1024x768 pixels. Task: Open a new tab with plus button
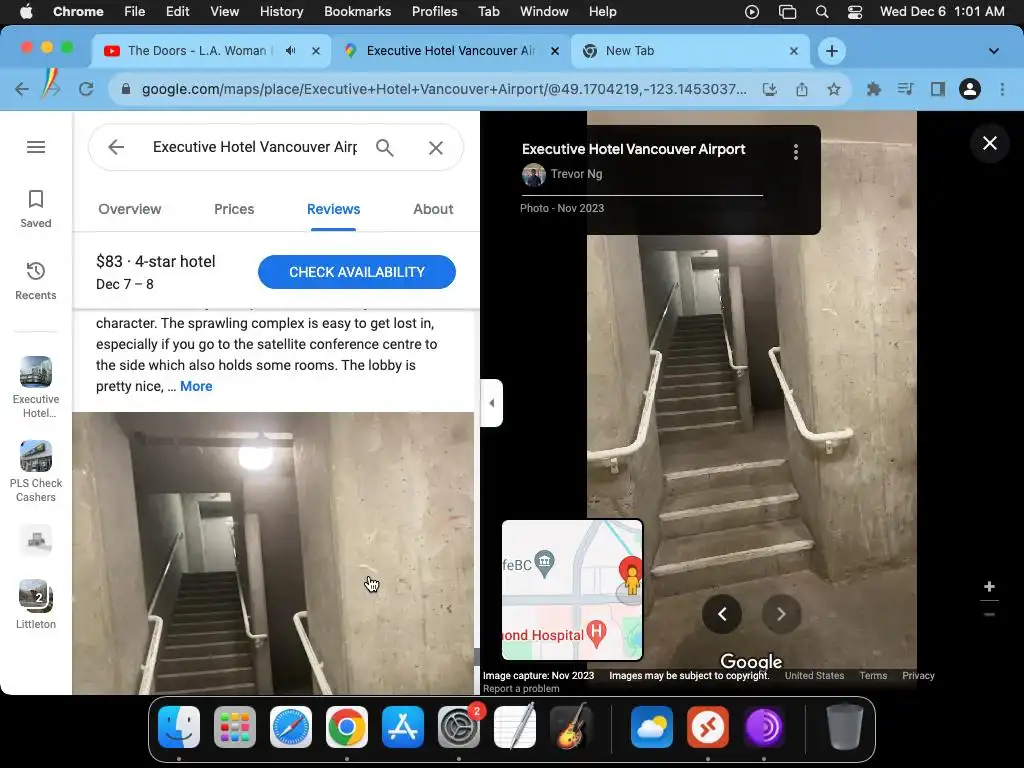click(x=831, y=51)
